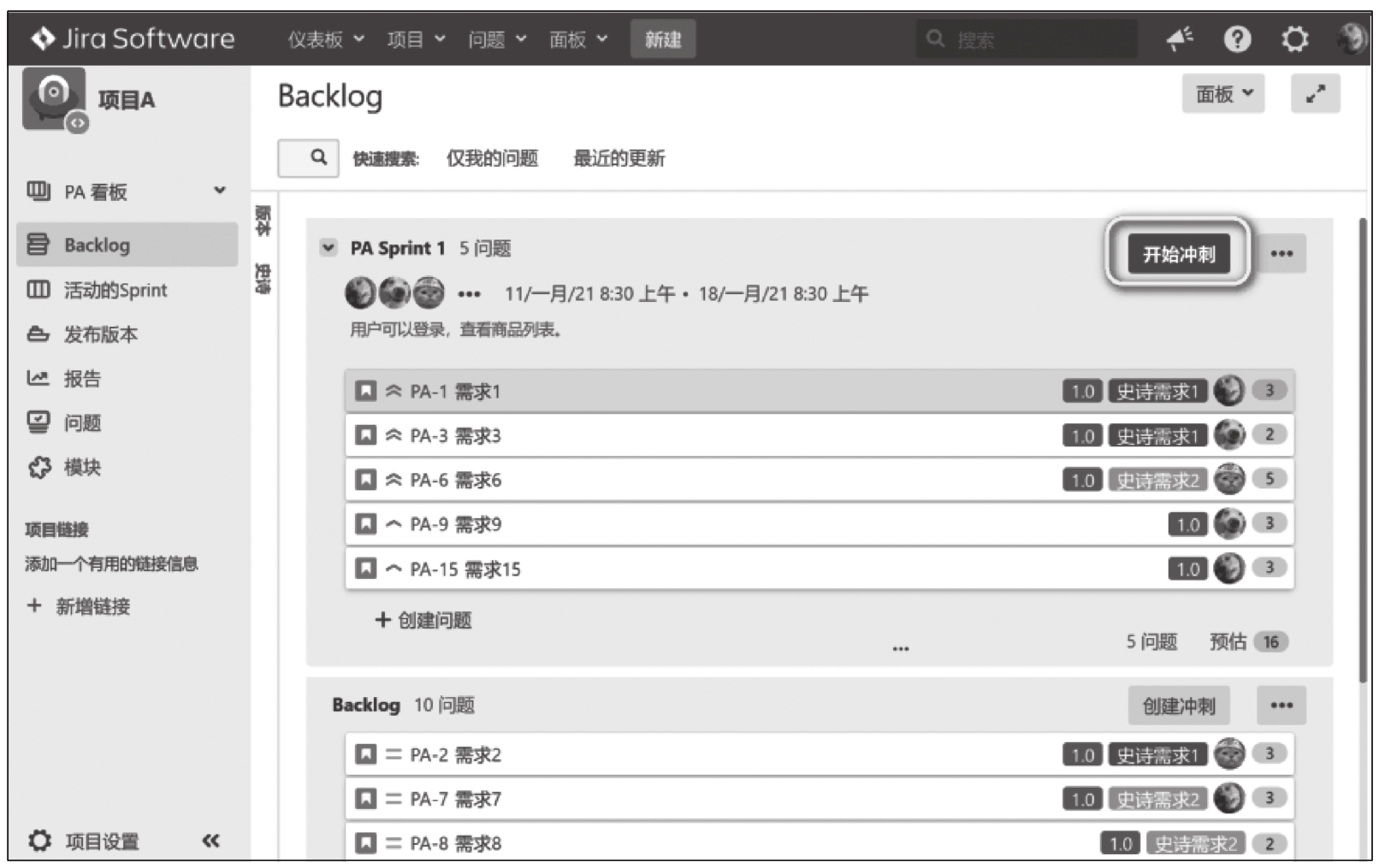Click the estimate badge 5 on PA-6
This screenshot has height=868, width=1379.
pyautogui.click(x=1270, y=479)
